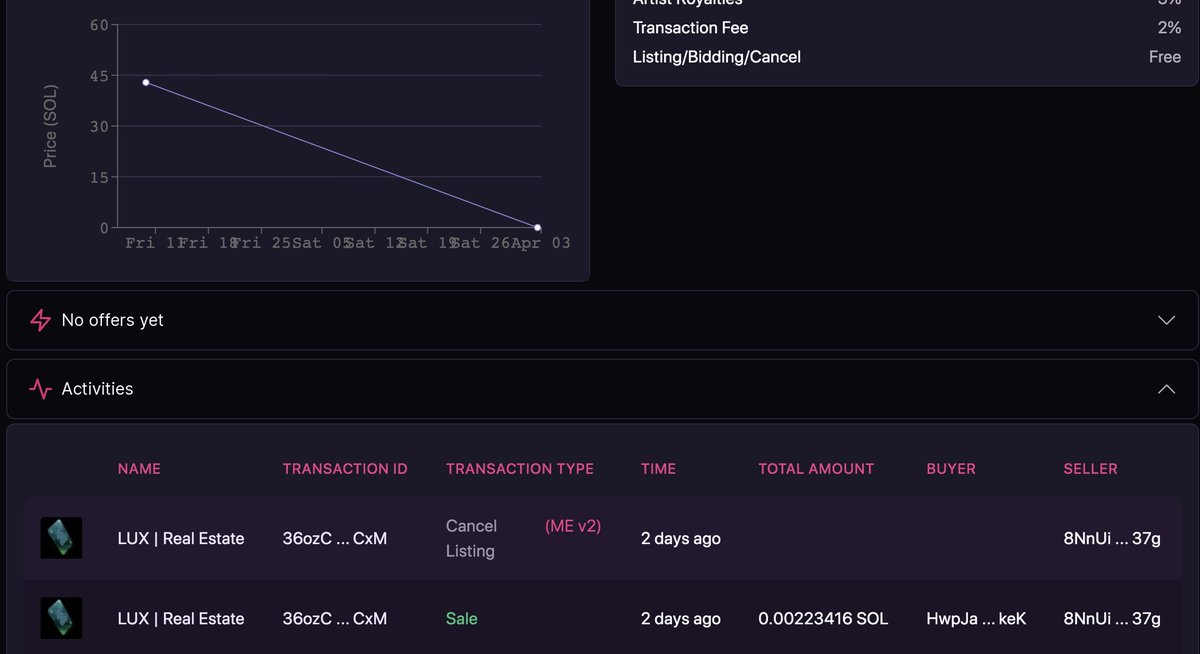Click 2 days ago in Sale row
Viewport: 1200px width, 654px height.
681,619
